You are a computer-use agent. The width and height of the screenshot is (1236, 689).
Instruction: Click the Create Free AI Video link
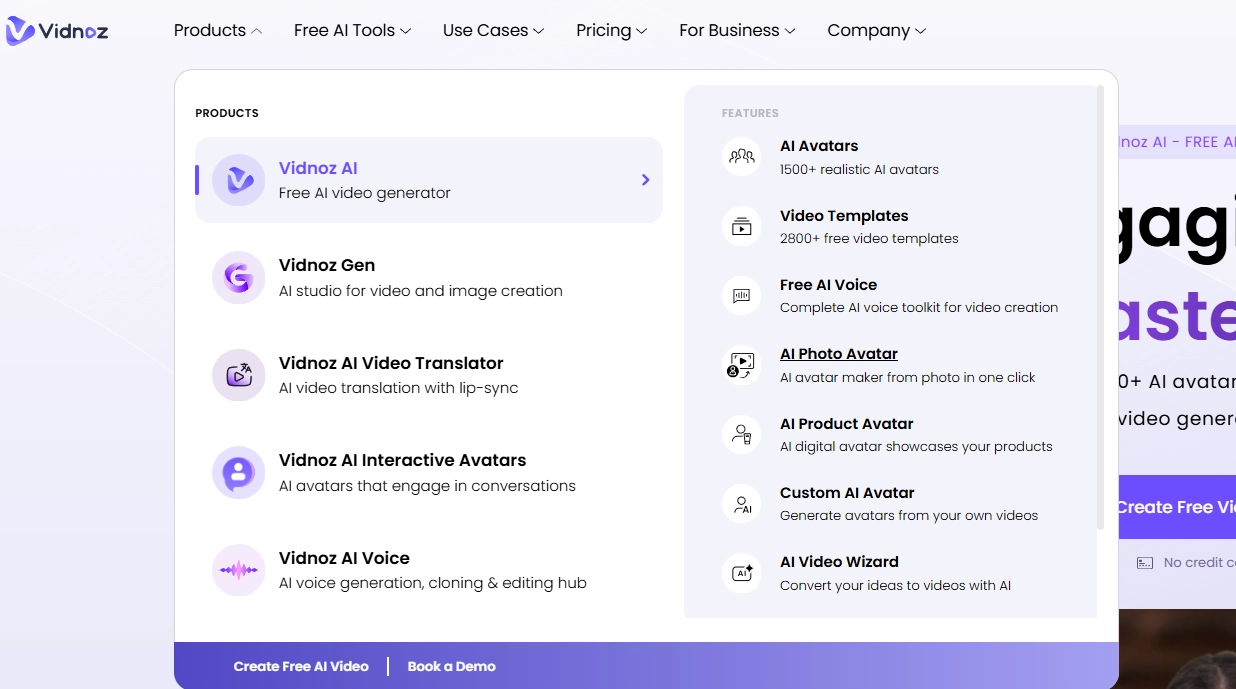(x=301, y=666)
